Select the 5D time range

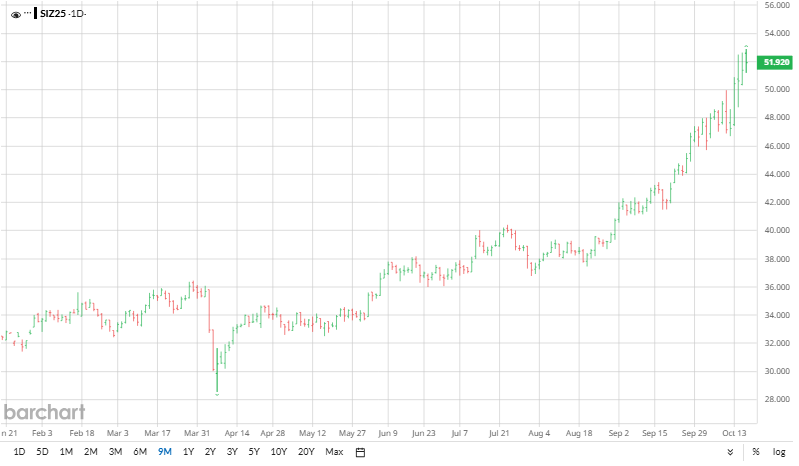tap(42, 452)
